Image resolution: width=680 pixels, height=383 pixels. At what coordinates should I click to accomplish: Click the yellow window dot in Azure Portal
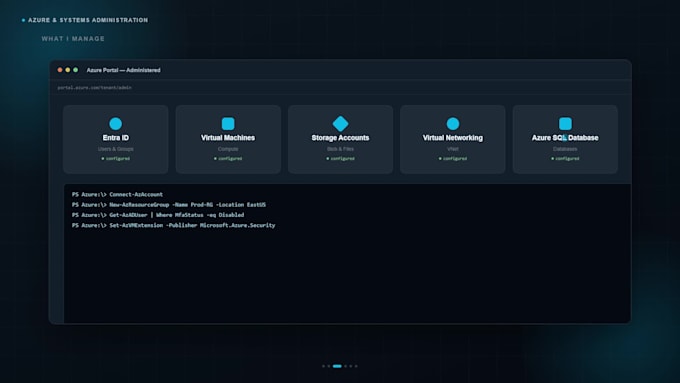(68, 70)
